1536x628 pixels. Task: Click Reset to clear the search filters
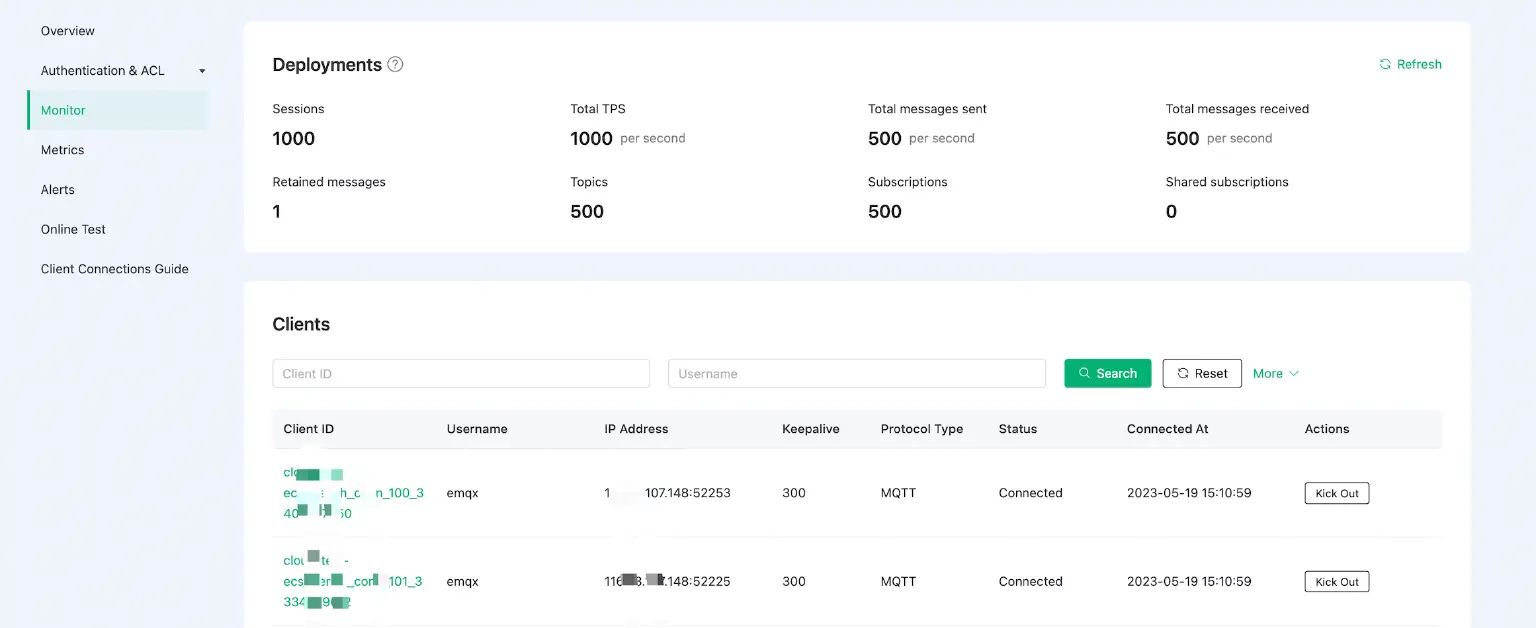tap(1202, 372)
